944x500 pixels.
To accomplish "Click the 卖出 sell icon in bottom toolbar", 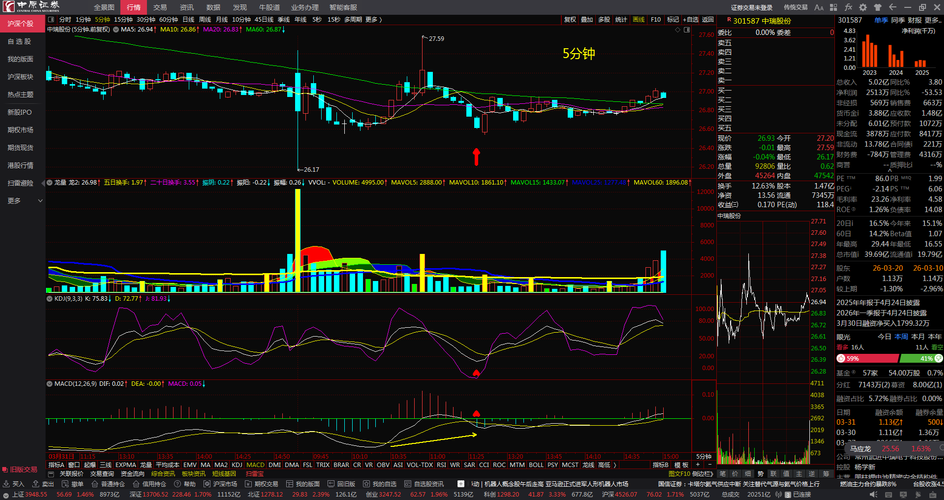I will pos(36,484).
